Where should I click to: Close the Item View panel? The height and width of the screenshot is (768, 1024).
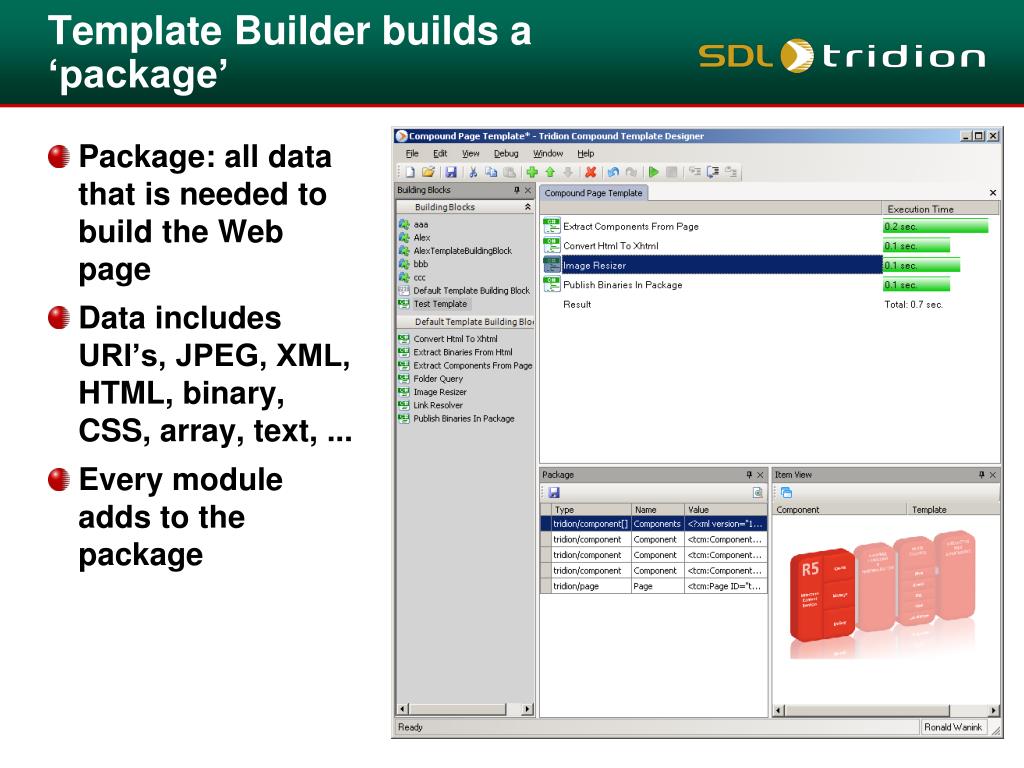(993, 475)
